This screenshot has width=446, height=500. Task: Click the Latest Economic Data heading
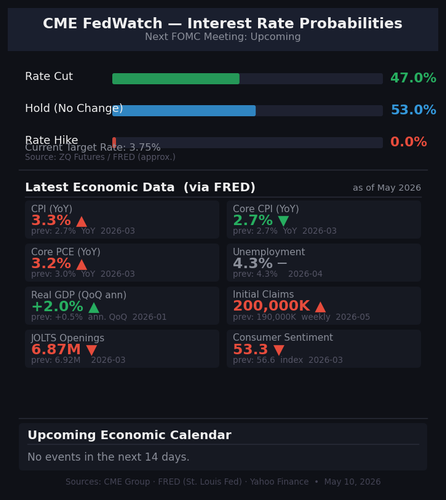140,187
